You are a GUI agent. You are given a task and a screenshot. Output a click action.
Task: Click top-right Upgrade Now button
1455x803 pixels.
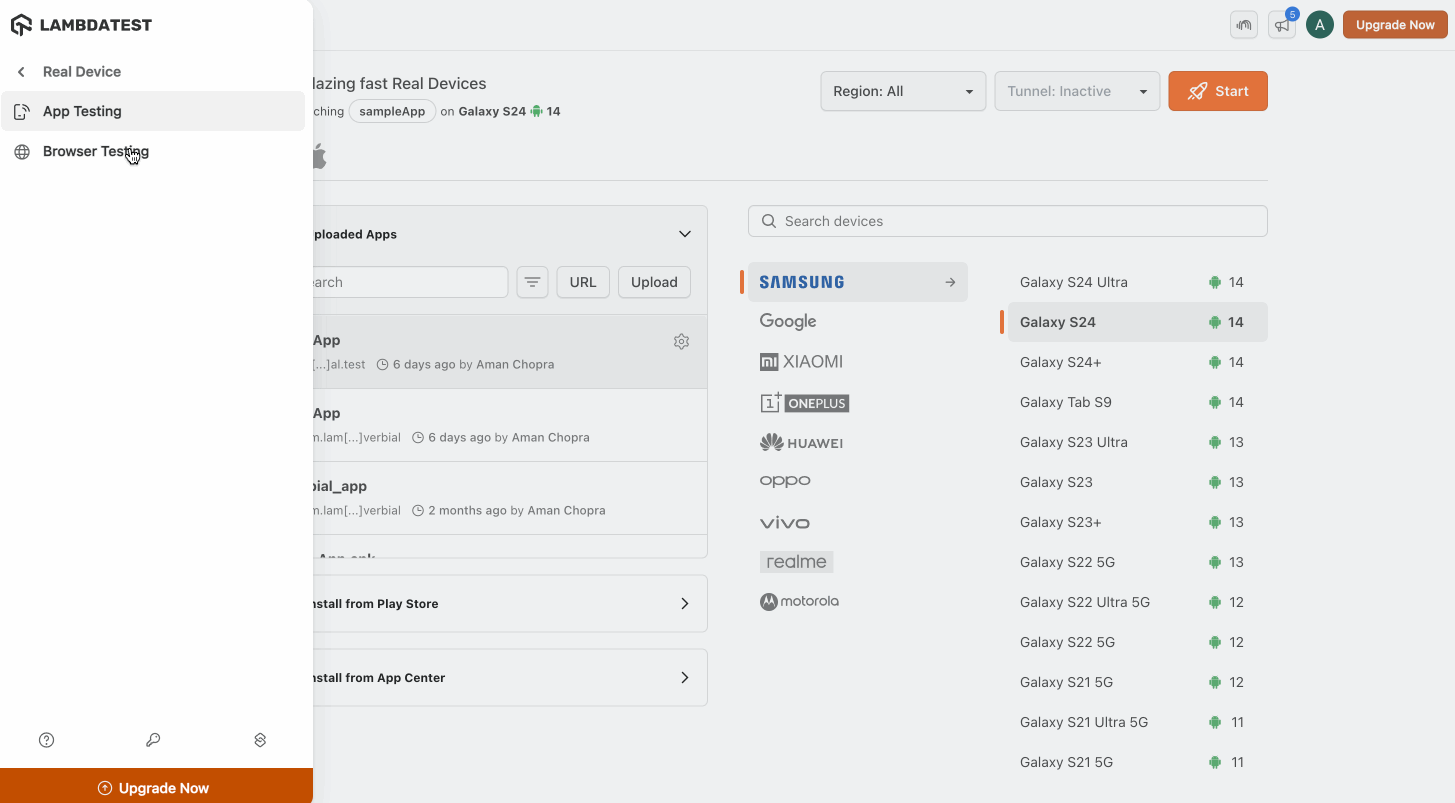tap(1395, 25)
